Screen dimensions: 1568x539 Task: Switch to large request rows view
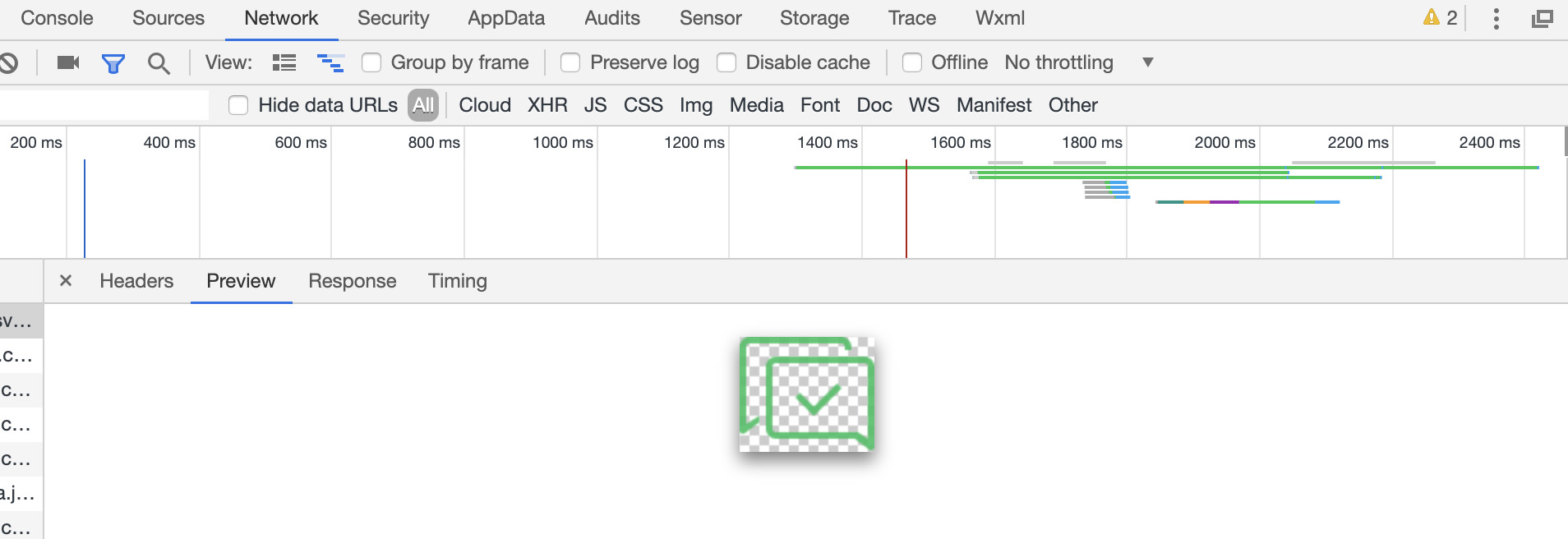(x=284, y=62)
